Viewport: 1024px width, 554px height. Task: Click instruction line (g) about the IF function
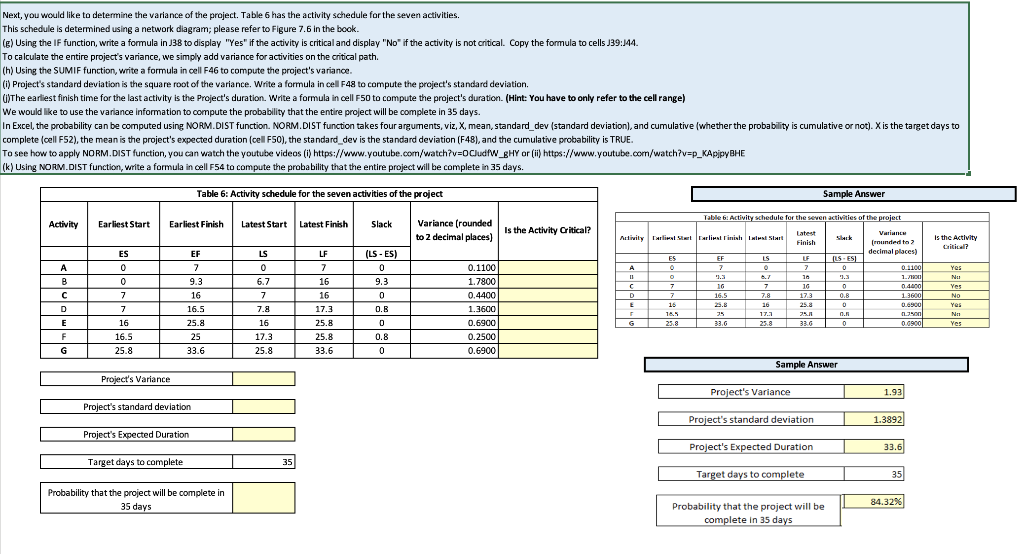[320, 43]
